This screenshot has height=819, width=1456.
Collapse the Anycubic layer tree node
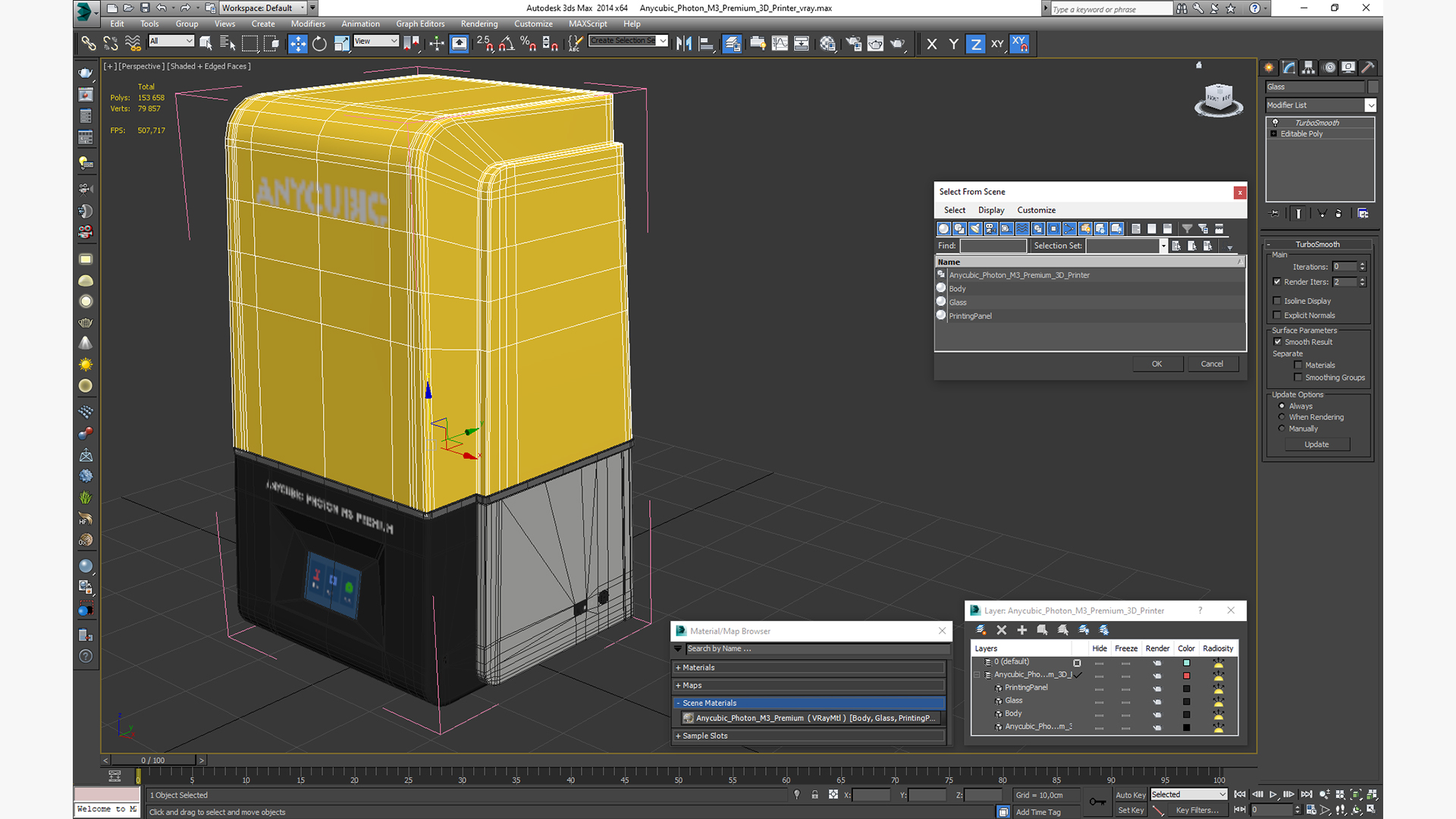pyautogui.click(x=977, y=675)
